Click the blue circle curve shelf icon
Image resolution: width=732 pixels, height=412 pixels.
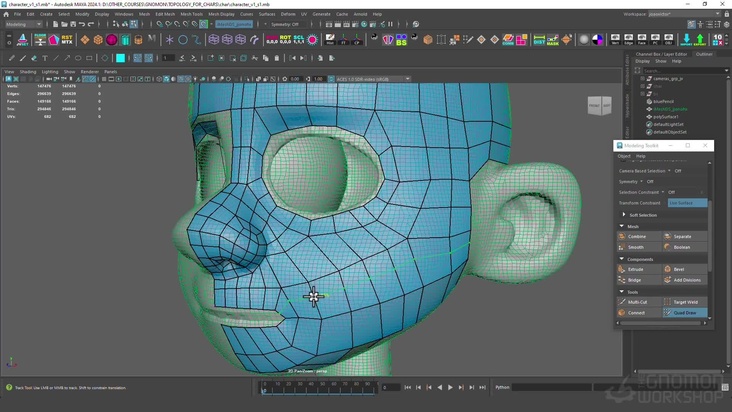(x=183, y=40)
